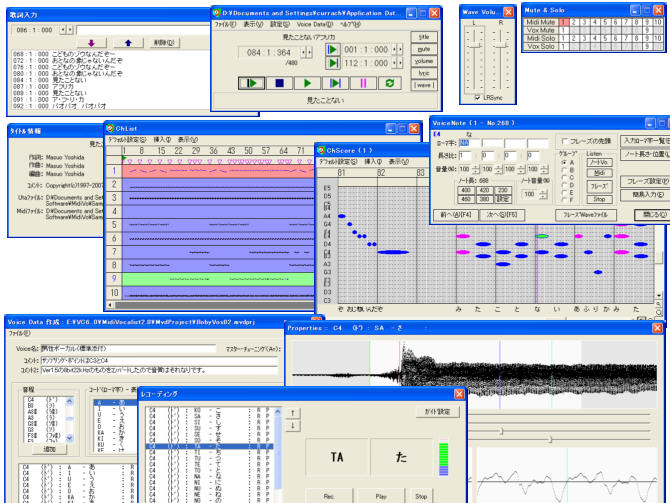The width and height of the screenshot is (670, 503).
Task: Open the title panel button
Action: pos(424,37)
